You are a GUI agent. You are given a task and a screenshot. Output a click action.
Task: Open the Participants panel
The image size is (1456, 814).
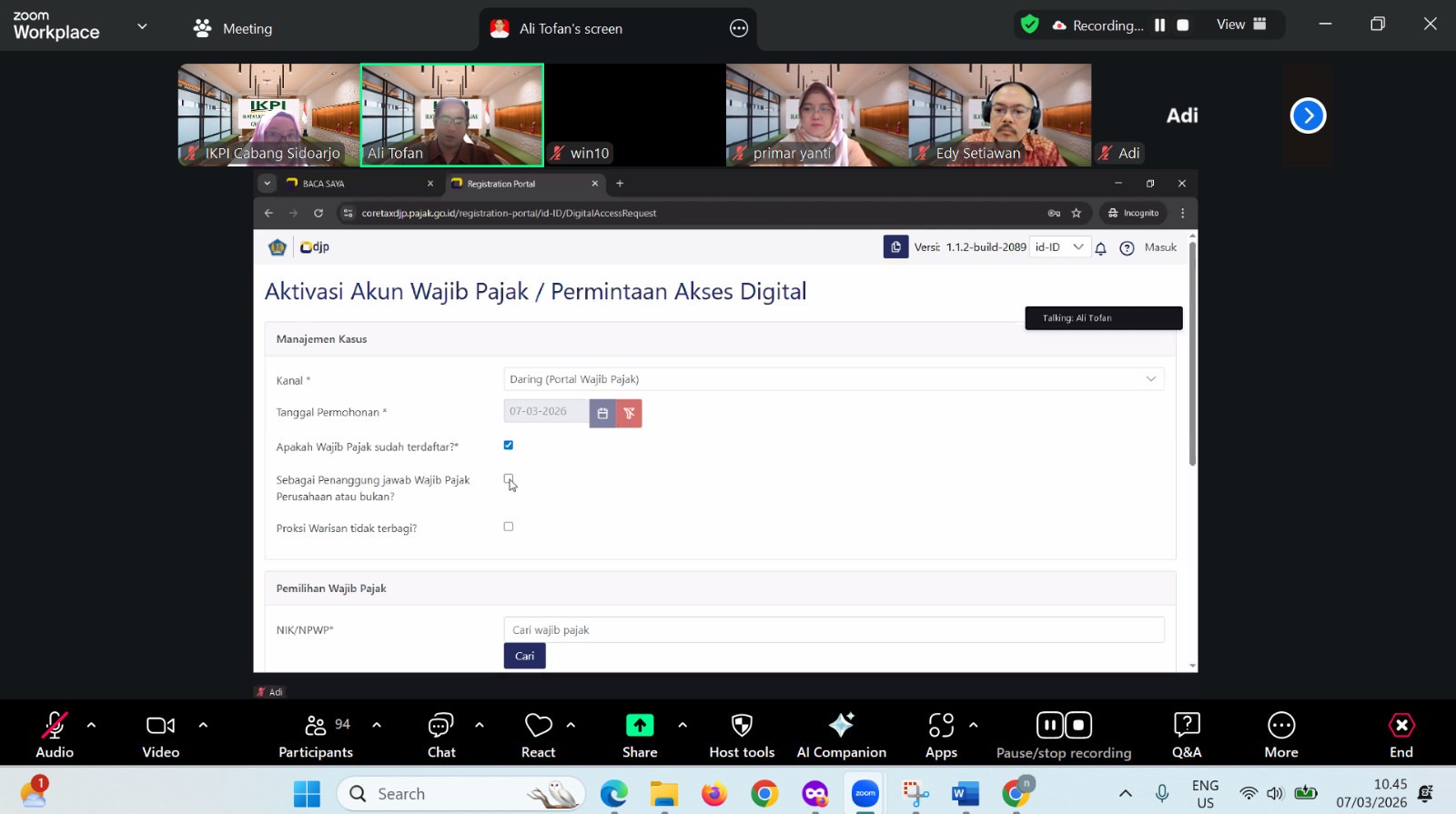pos(316,735)
